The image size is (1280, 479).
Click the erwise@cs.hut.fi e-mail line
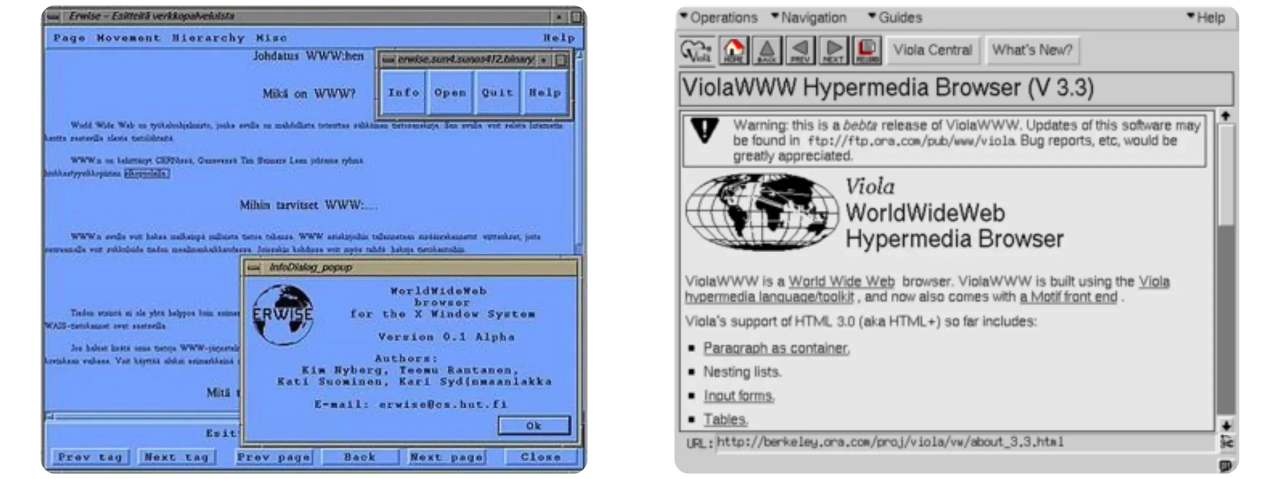click(x=412, y=407)
